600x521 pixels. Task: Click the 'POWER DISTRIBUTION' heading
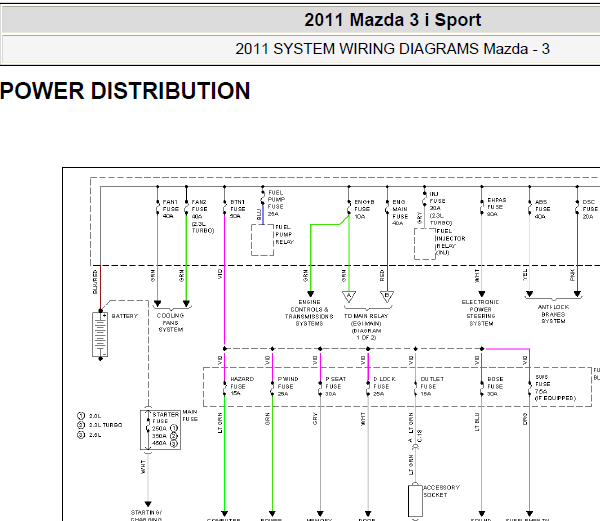(125, 91)
